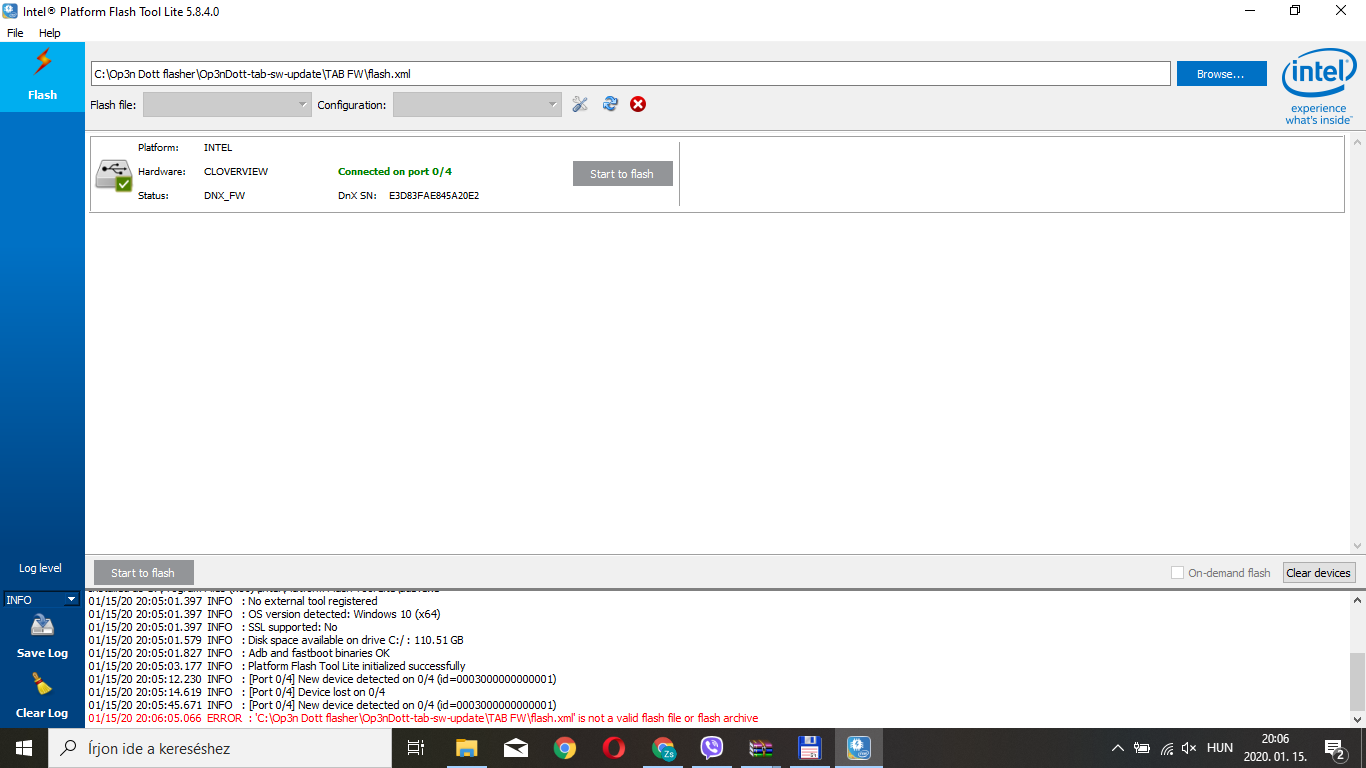Click the USB device connected icon

tap(114, 174)
